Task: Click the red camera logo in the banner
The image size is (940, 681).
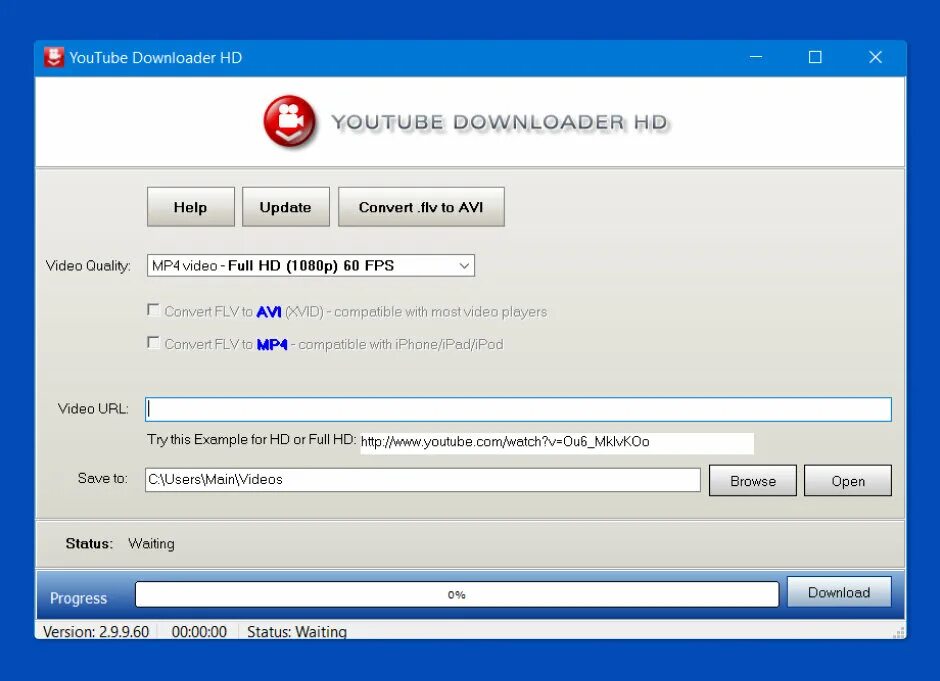Action: click(x=290, y=121)
